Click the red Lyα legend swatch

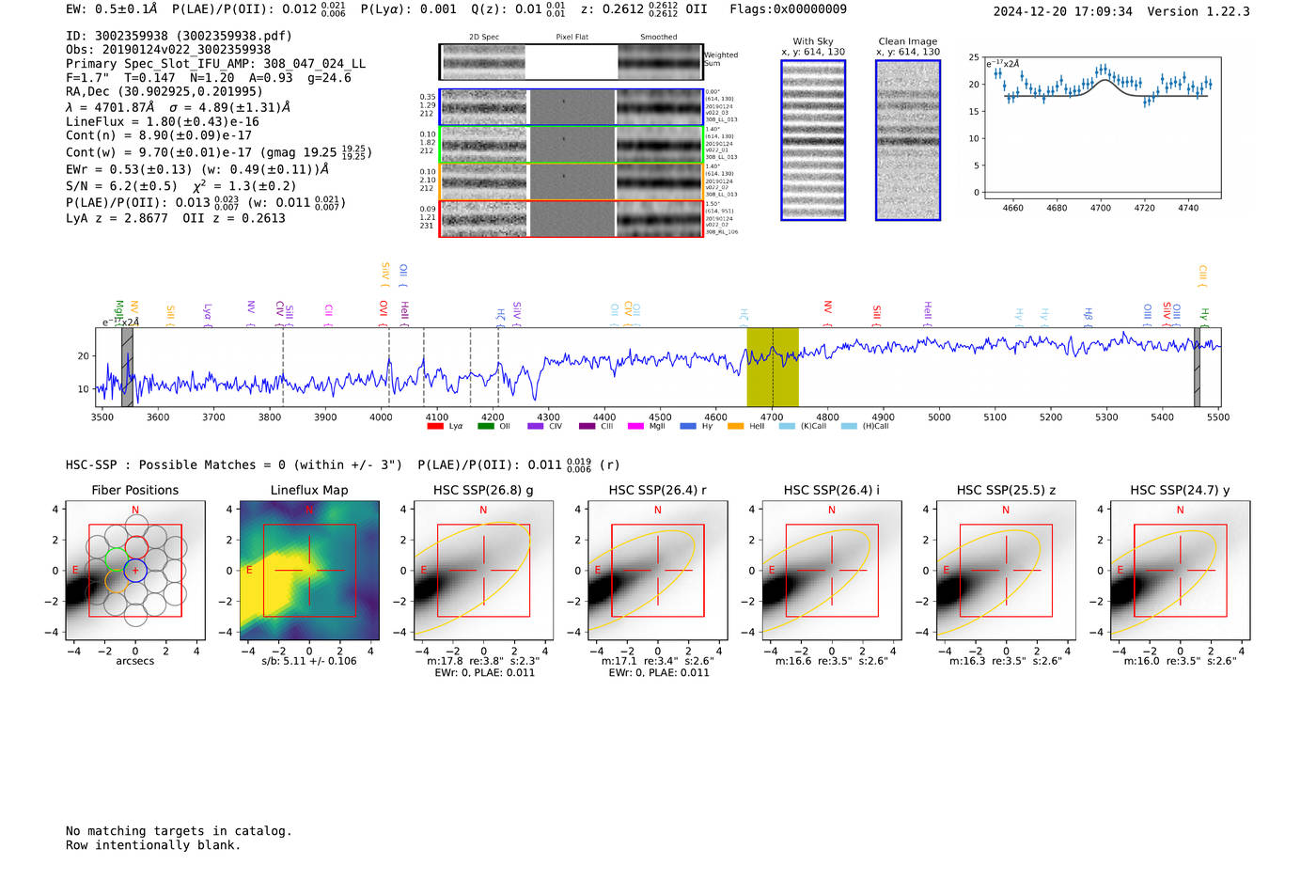click(x=435, y=426)
